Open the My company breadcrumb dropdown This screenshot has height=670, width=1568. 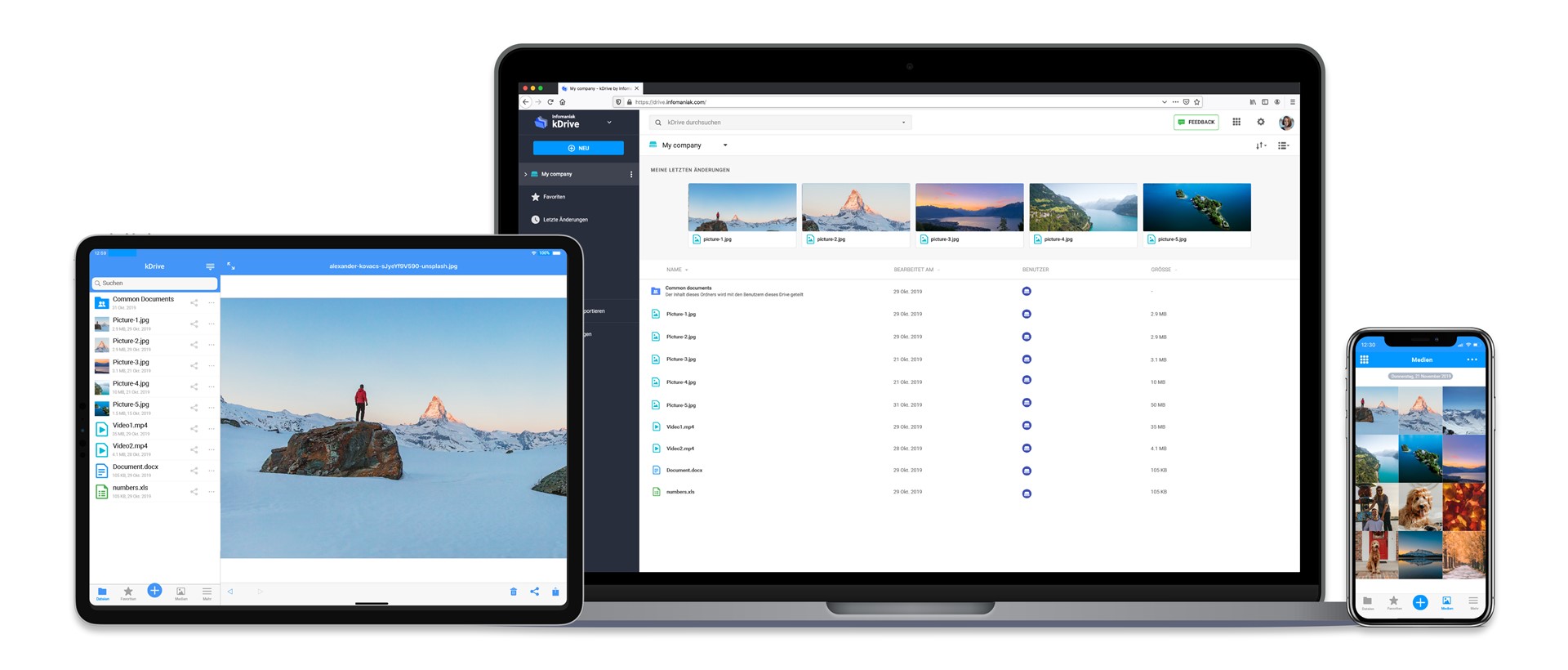(x=725, y=145)
